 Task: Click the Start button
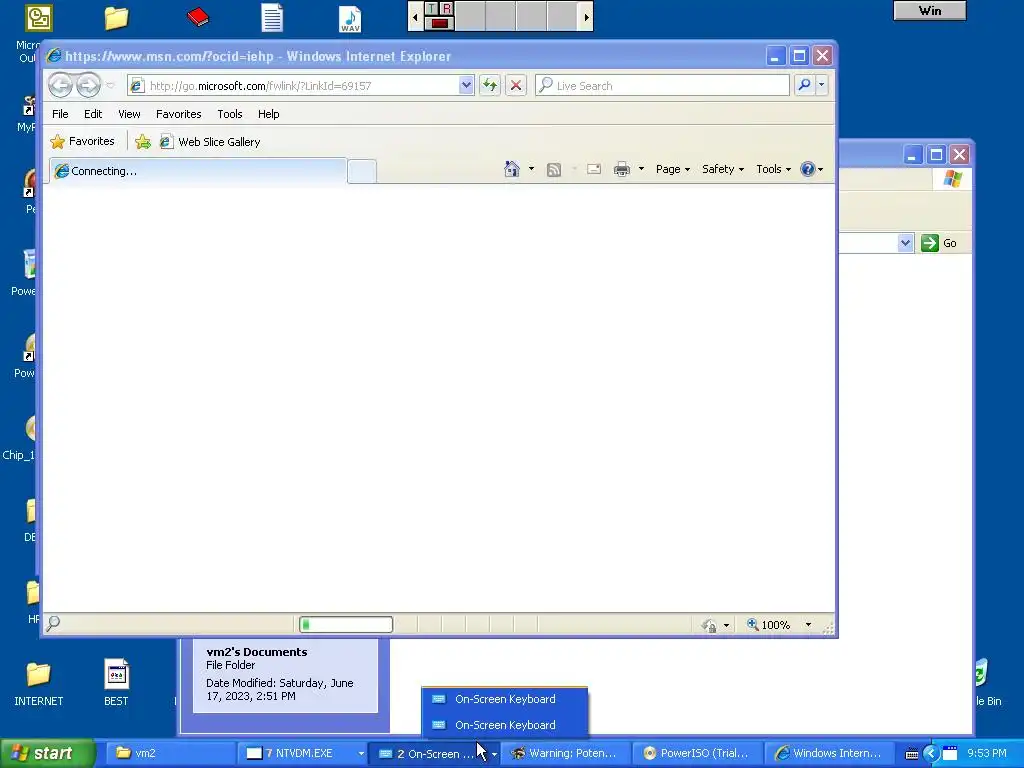[47, 753]
